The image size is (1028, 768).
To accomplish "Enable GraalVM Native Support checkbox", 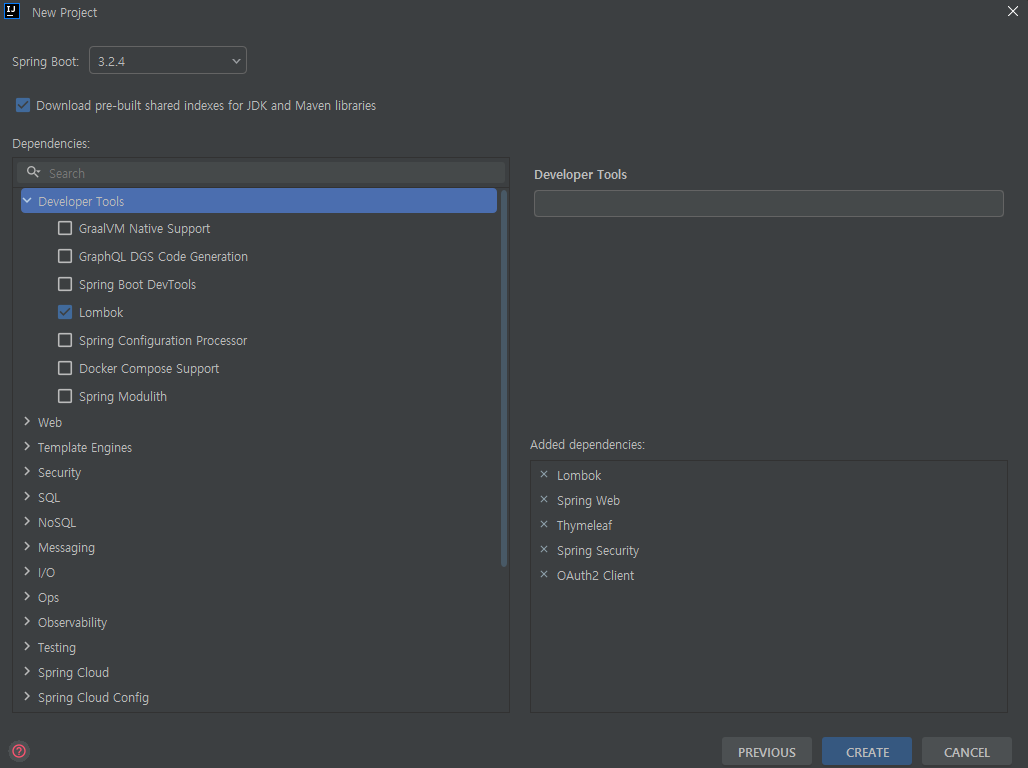I will point(65,228).
